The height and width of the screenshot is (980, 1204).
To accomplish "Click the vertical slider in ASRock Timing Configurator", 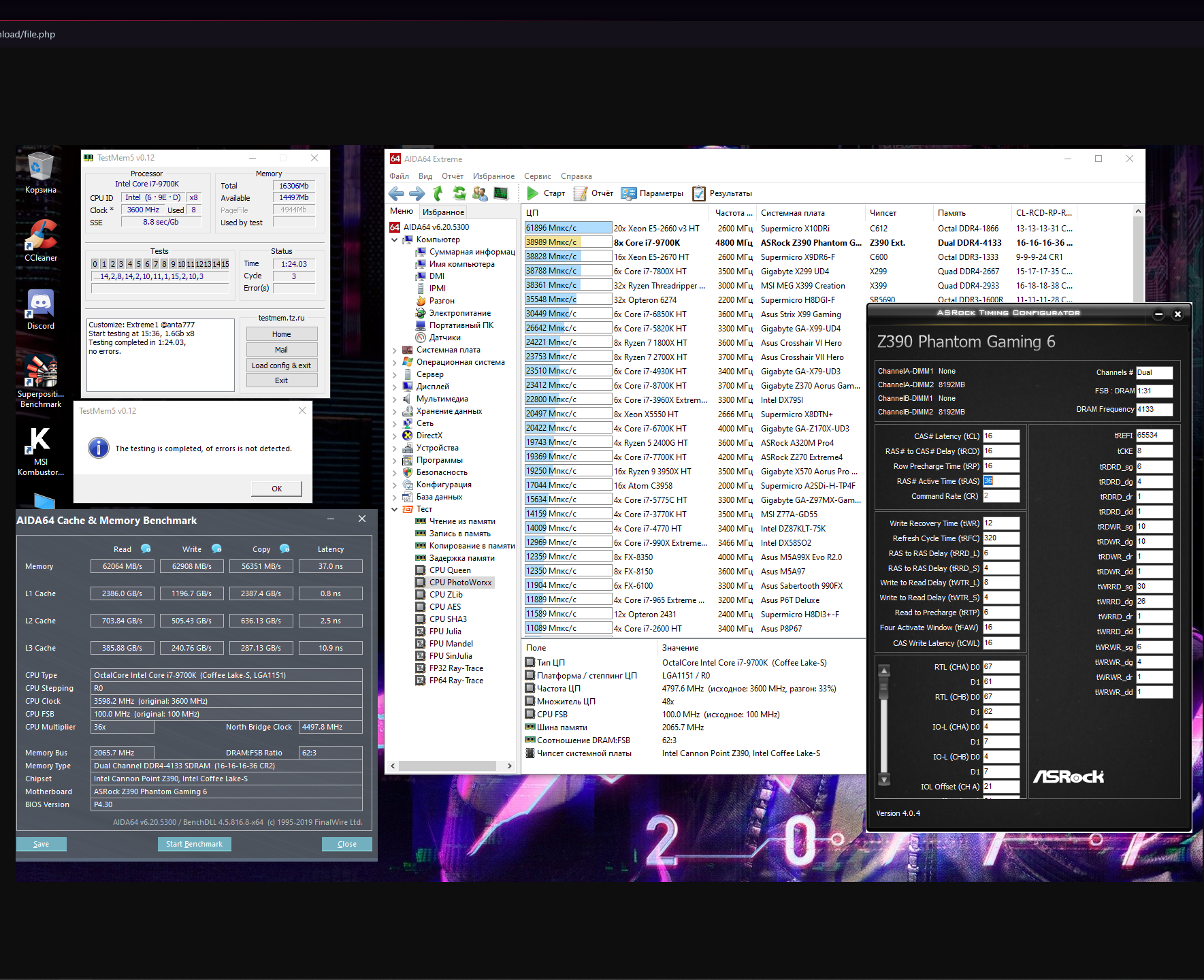I will (884, 725).
